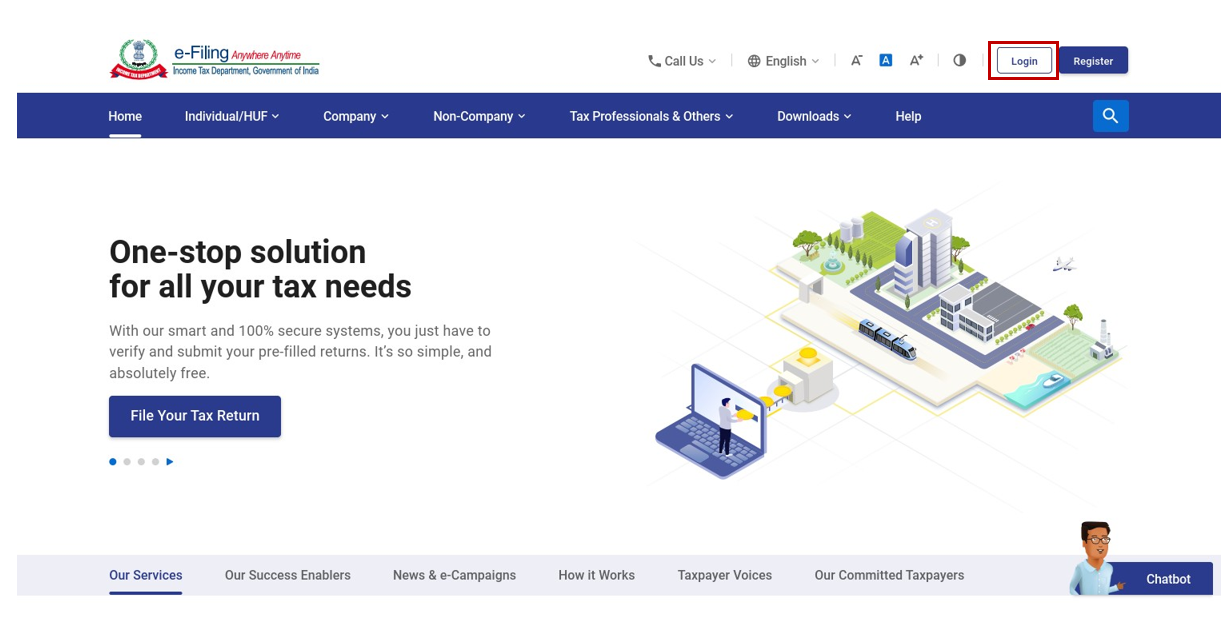Image resolution: width=1227 pixels, height=625 pixels.
Task: Select the second carousel slide dot
Action: pyautogui.click(x=127, y=462)
